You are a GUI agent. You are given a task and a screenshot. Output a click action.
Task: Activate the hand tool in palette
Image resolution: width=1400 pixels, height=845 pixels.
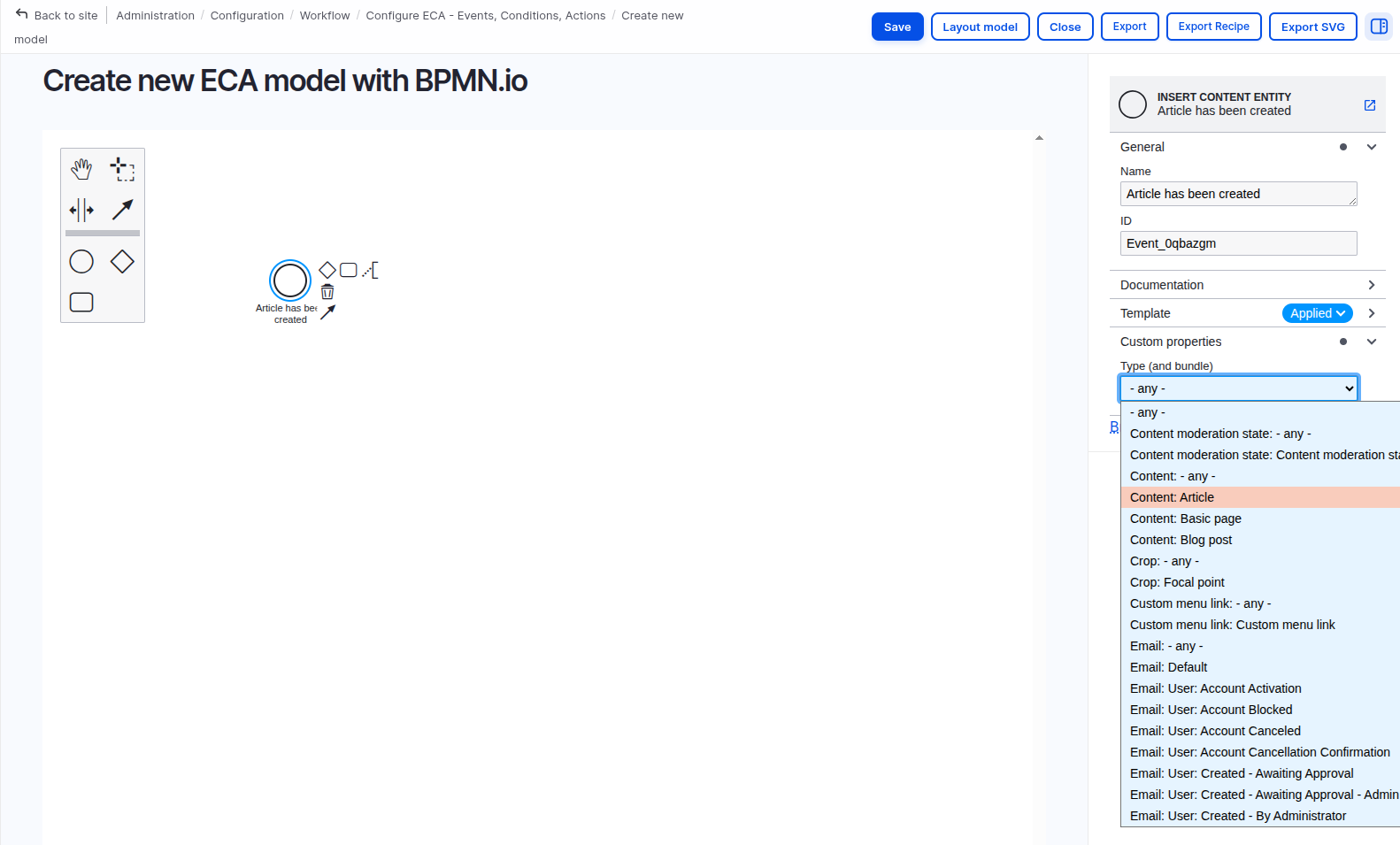(81, 168)
